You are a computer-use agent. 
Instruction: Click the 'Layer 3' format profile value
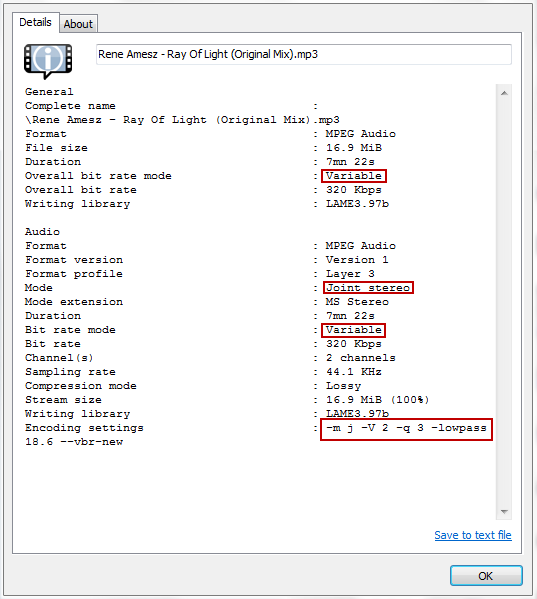tap(350, 274)
